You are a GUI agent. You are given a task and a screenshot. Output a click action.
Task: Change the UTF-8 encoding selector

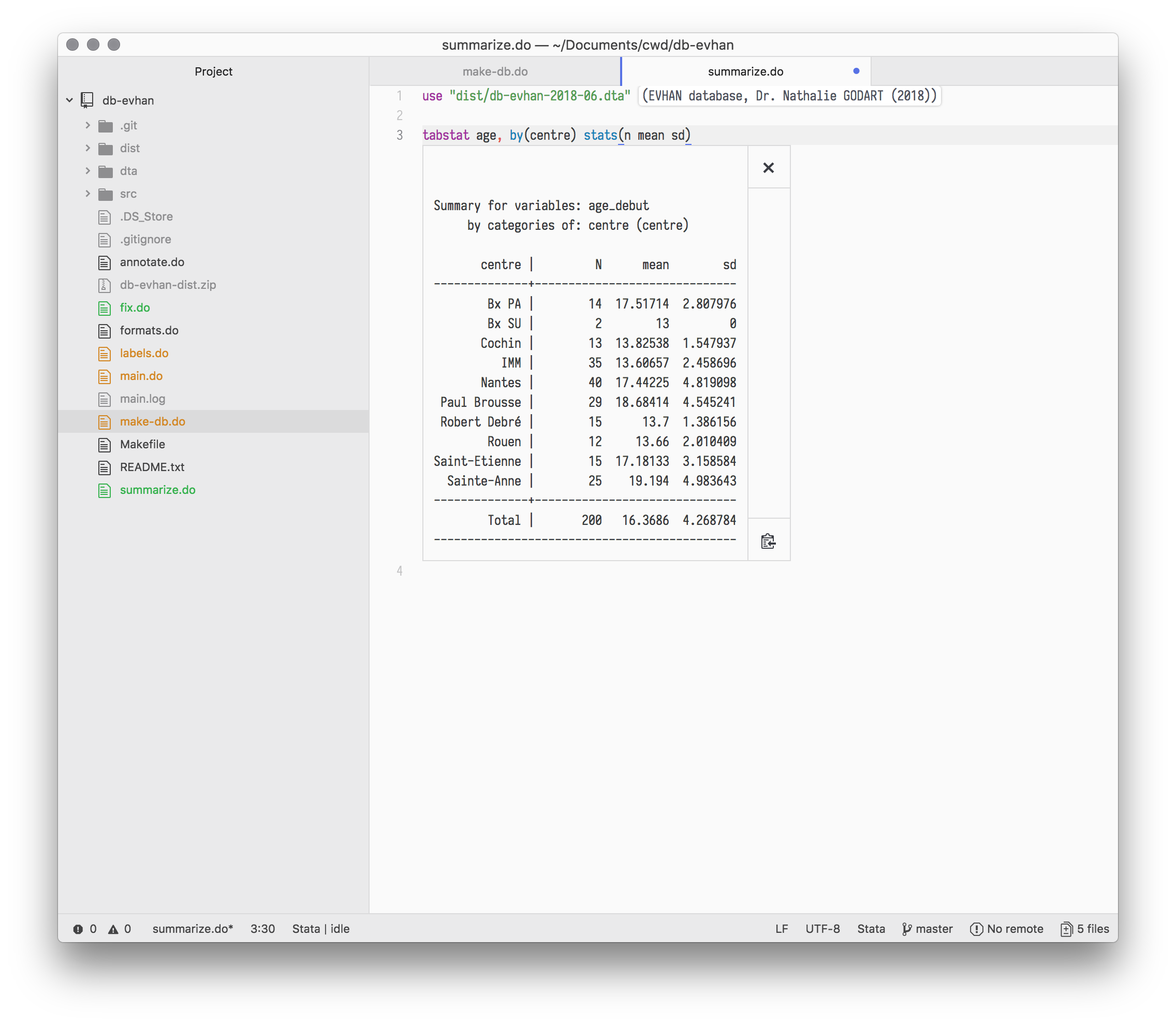(822, 929)
